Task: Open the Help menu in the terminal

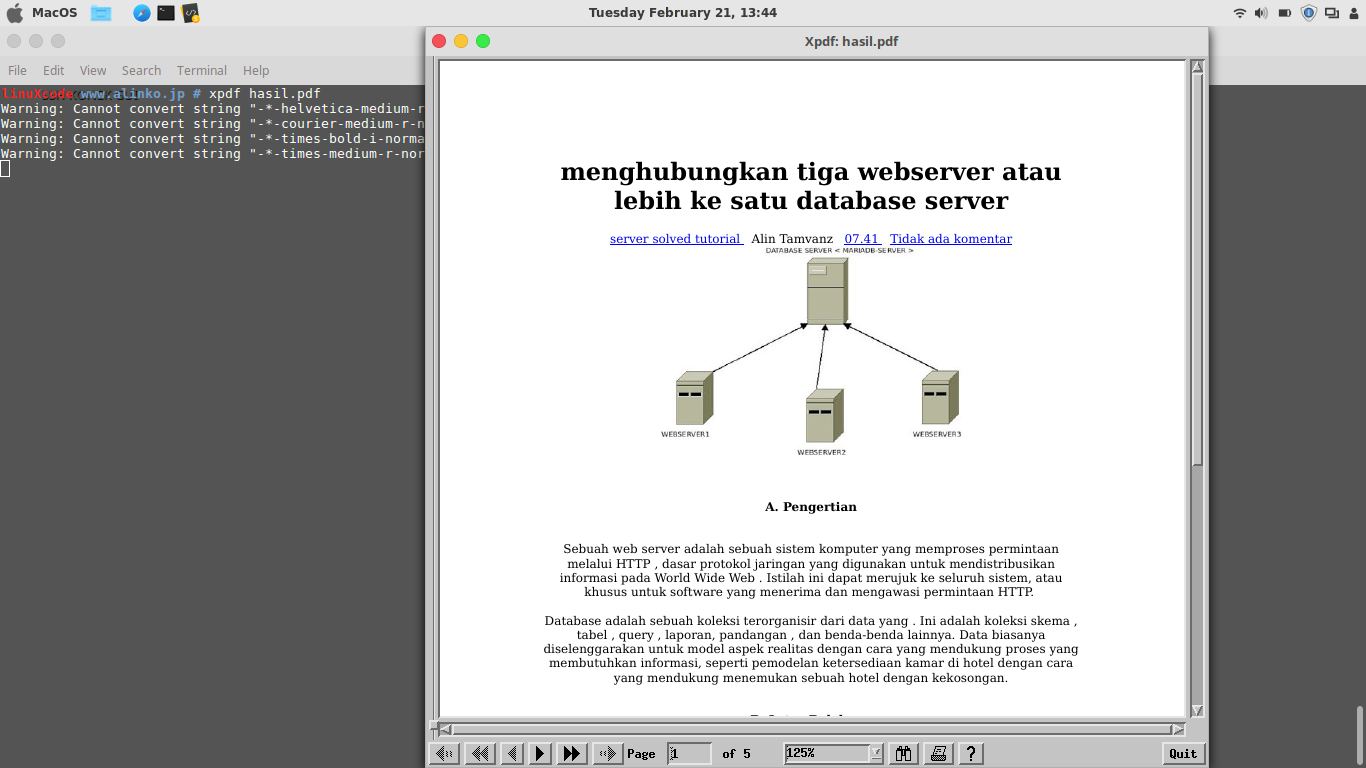Action: pos(256,71)
